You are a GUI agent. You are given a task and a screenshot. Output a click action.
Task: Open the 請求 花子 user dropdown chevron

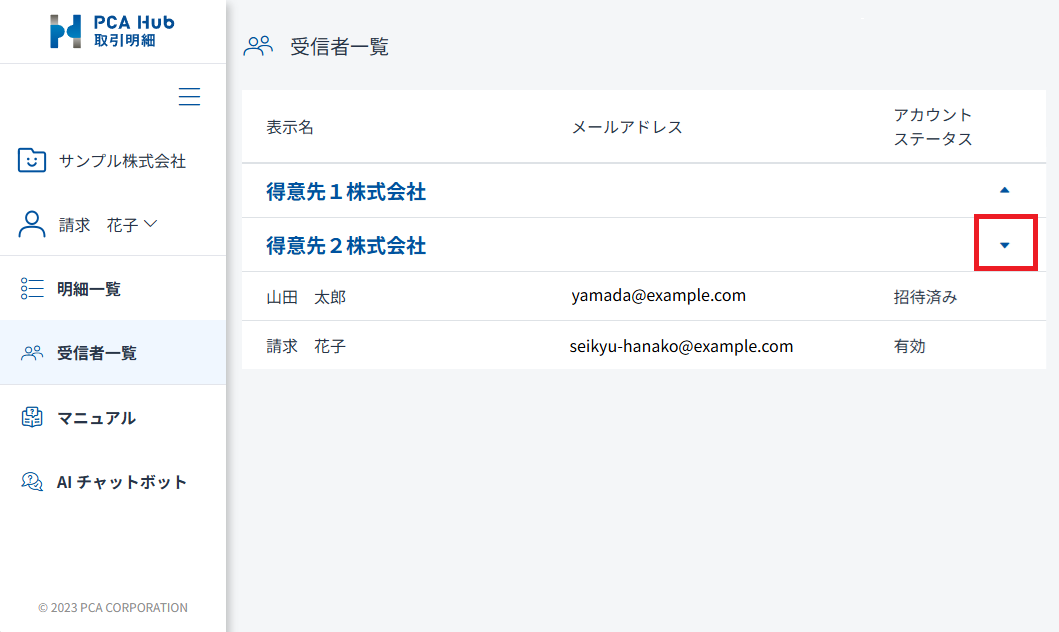(151, 224)
